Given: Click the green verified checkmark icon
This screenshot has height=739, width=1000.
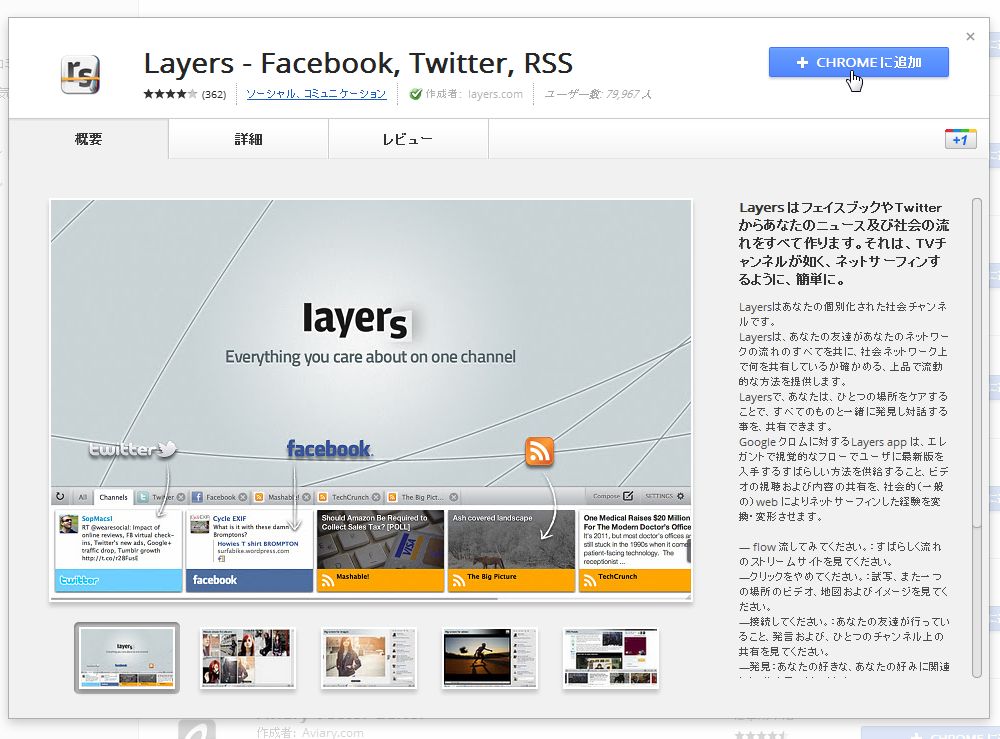Looking at the screenshot, I should (415, 94).
